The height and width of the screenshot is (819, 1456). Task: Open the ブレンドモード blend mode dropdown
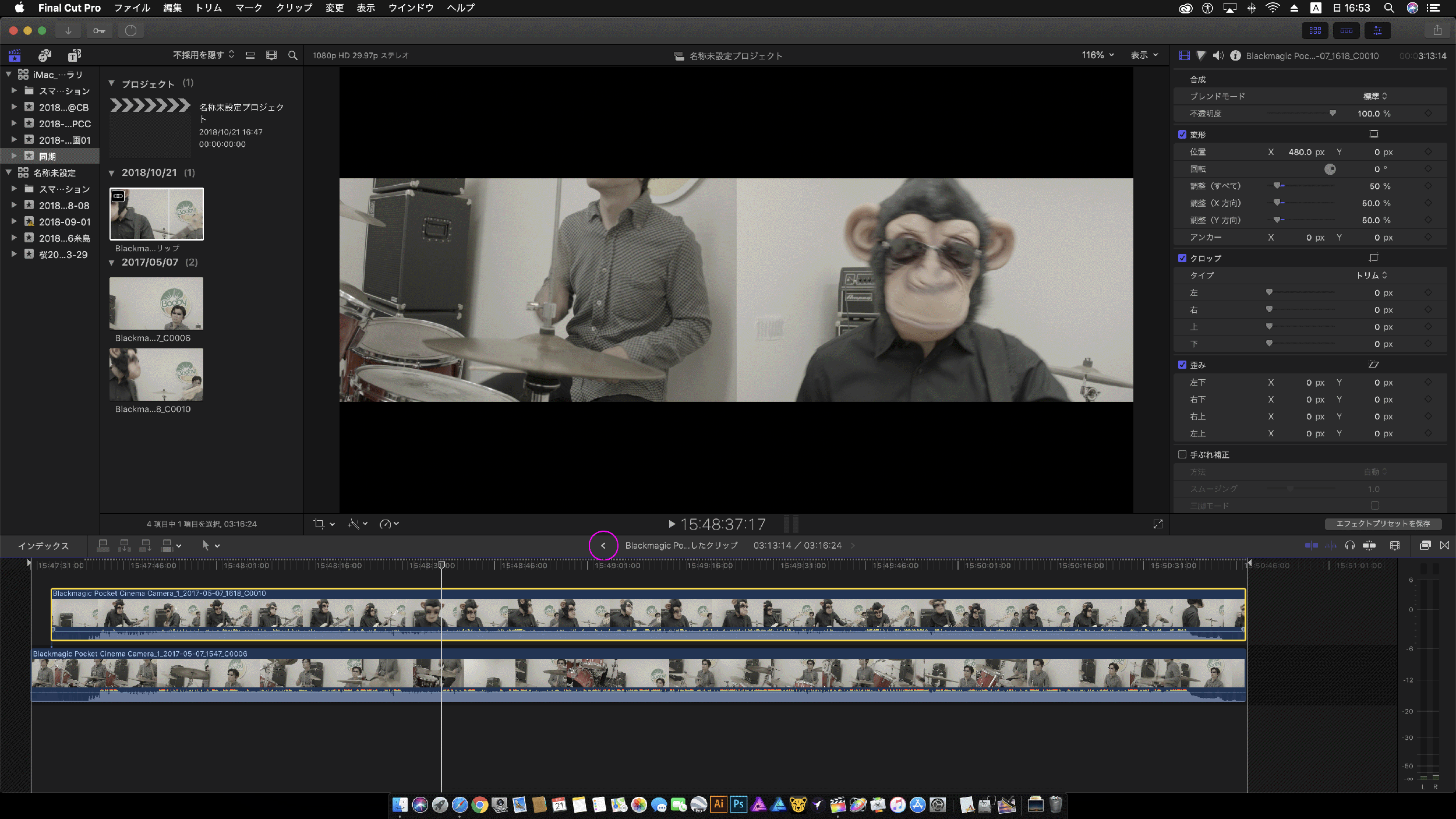point(1374,96)
